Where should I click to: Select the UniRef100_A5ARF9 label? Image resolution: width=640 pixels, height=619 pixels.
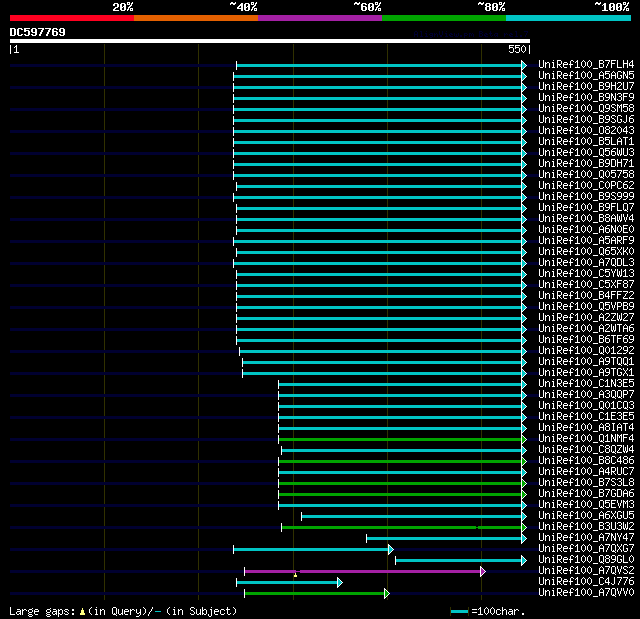(586, 241)
